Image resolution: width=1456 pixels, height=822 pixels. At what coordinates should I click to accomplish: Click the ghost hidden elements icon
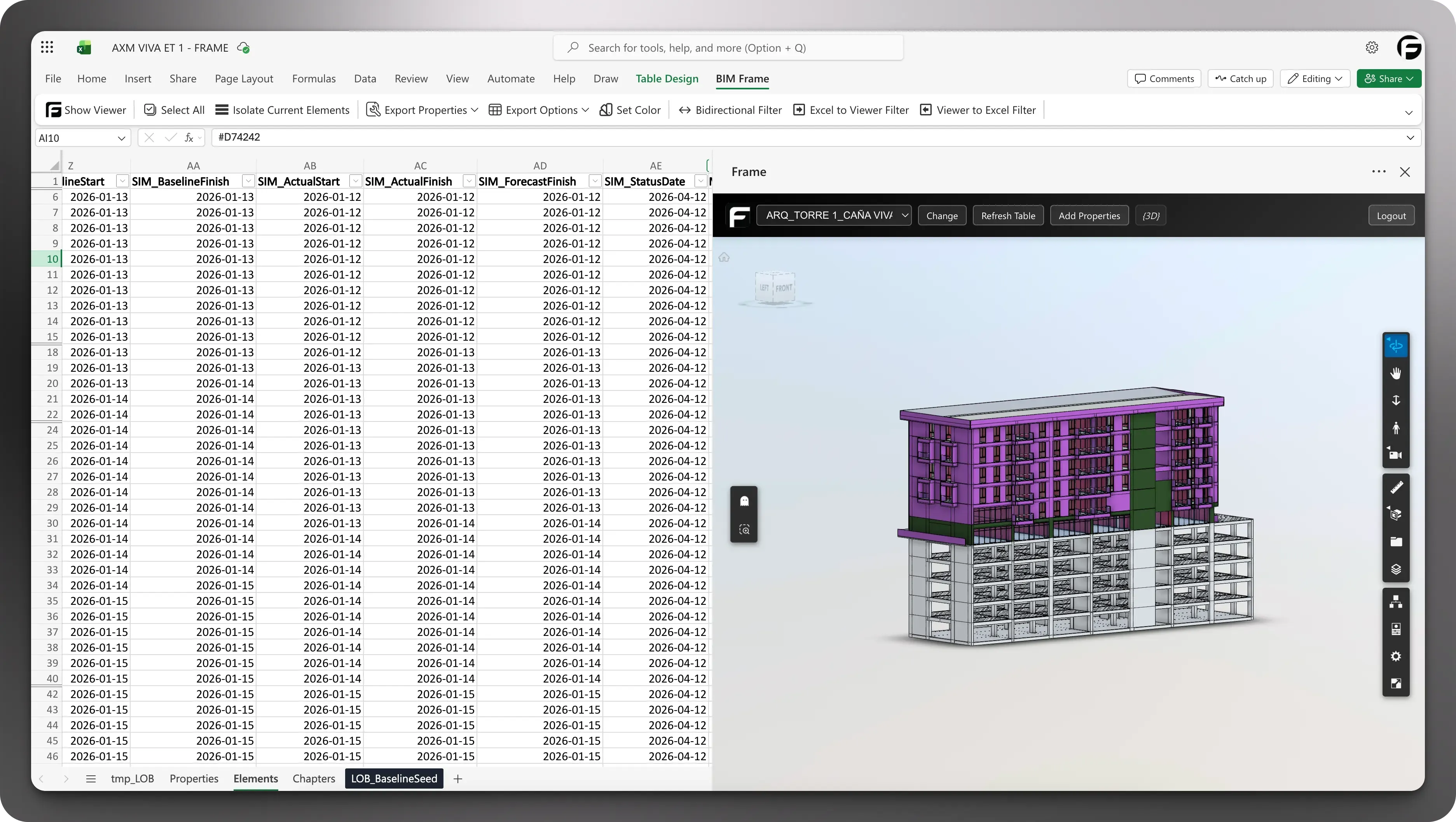coord(744,501)
